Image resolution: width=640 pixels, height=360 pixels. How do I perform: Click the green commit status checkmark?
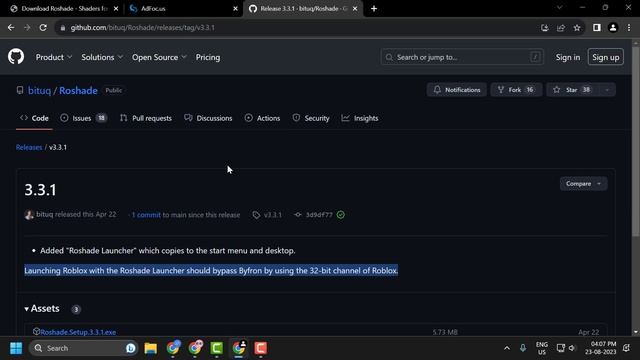(x=341, y=215)
